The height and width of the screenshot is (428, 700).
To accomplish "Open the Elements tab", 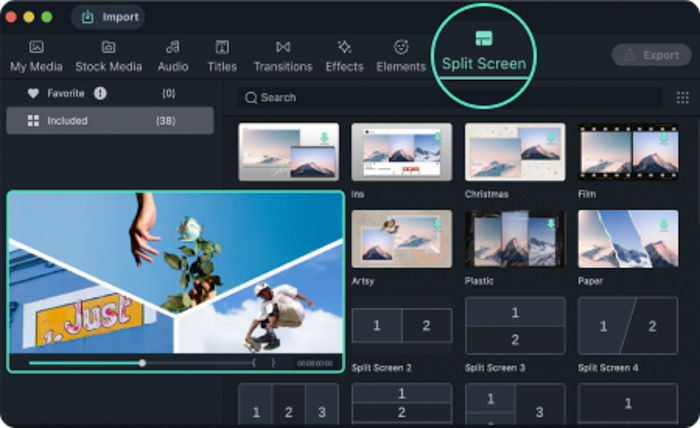I will tap(401, 56).
